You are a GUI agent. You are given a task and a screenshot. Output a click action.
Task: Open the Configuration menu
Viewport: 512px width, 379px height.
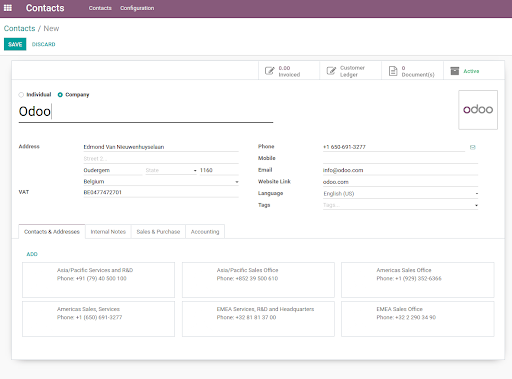tap(137, 8)
